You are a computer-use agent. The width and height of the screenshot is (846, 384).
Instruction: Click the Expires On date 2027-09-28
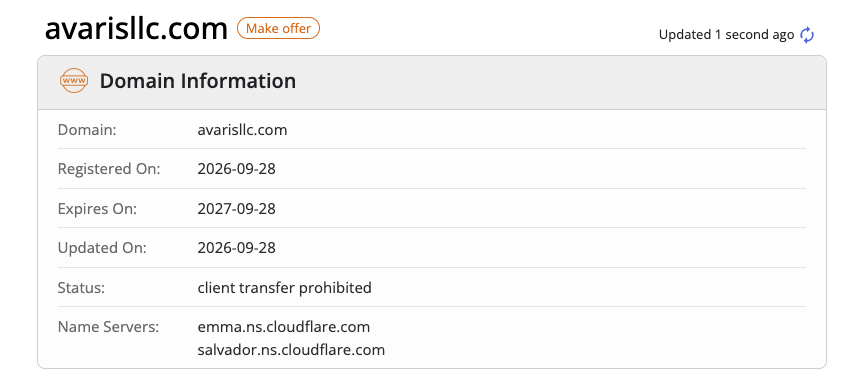tap(236, 209)
